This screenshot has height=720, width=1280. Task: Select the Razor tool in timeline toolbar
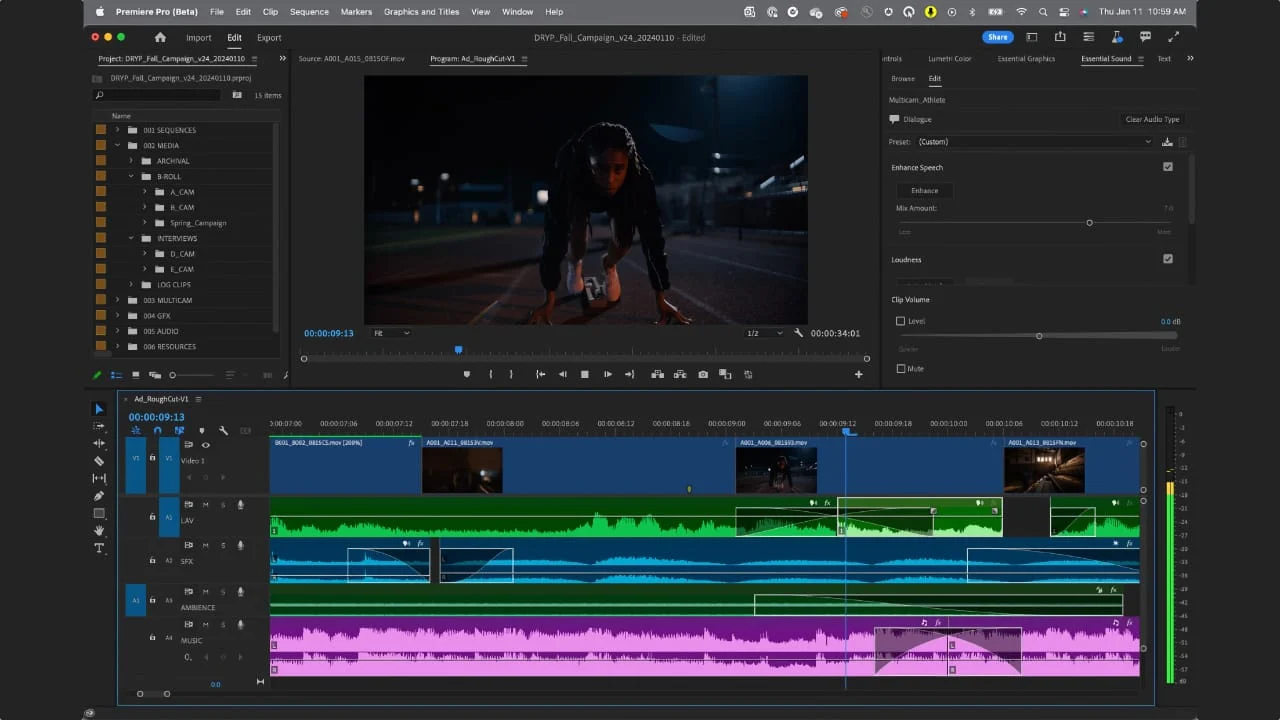coord(99,461)
